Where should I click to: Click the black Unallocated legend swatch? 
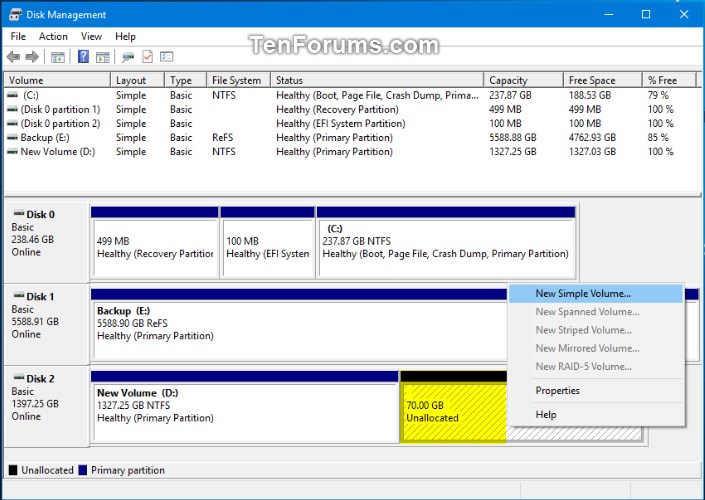pos(13,470)
